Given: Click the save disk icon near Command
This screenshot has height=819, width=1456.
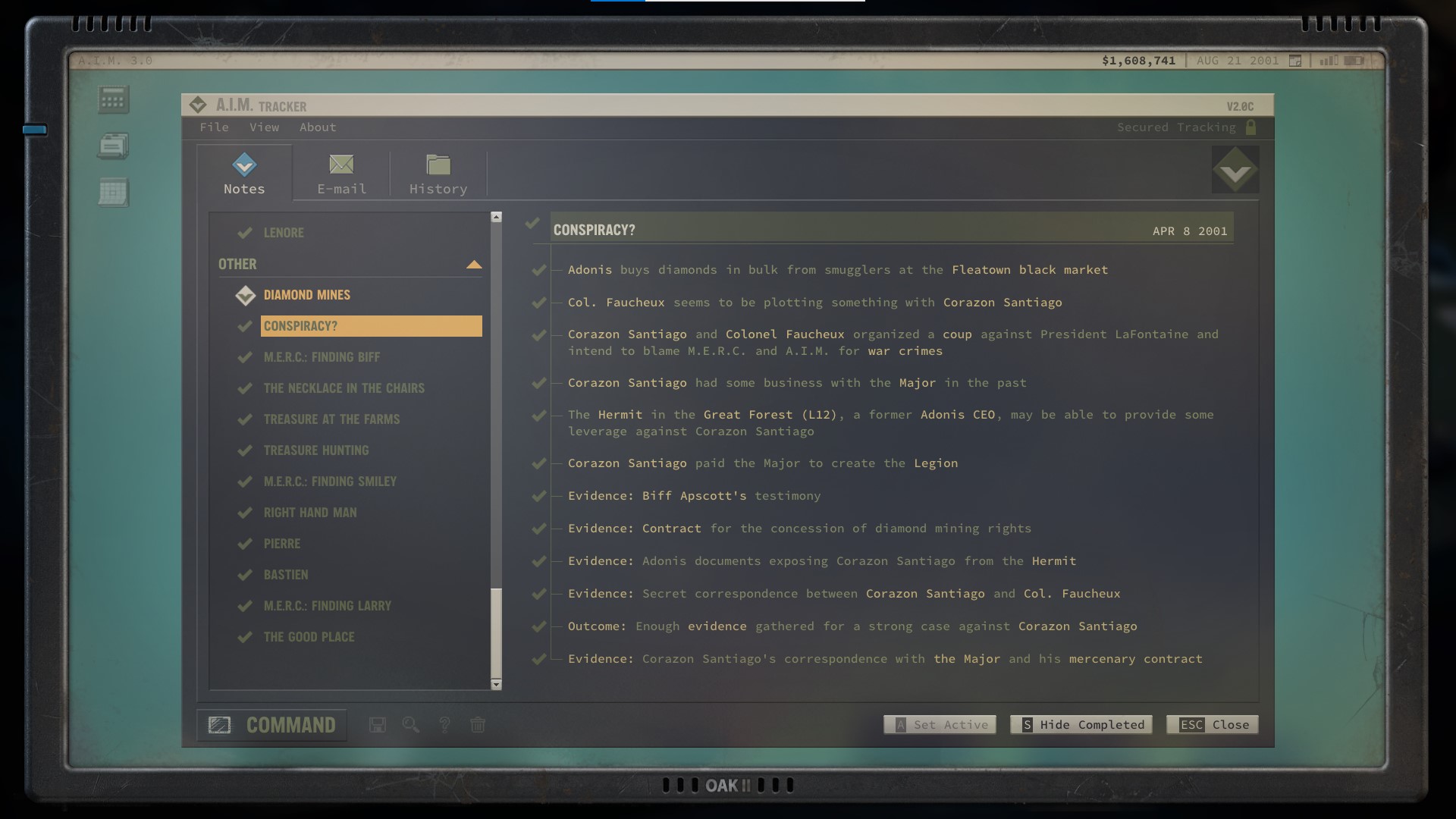Looking at the screenshot, I should coord(377,725).
